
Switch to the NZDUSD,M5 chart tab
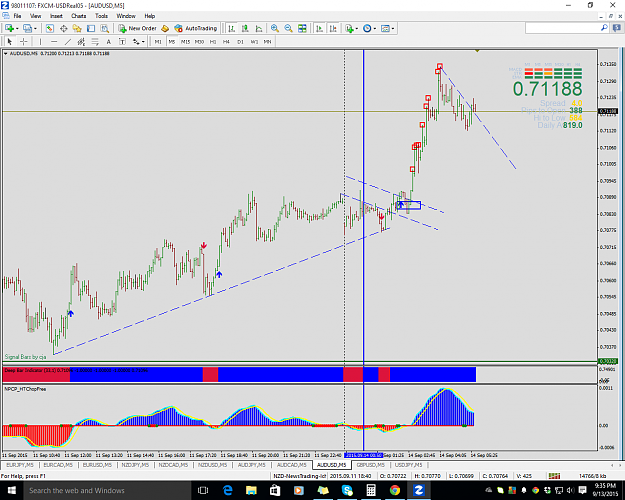click(212, 465)
